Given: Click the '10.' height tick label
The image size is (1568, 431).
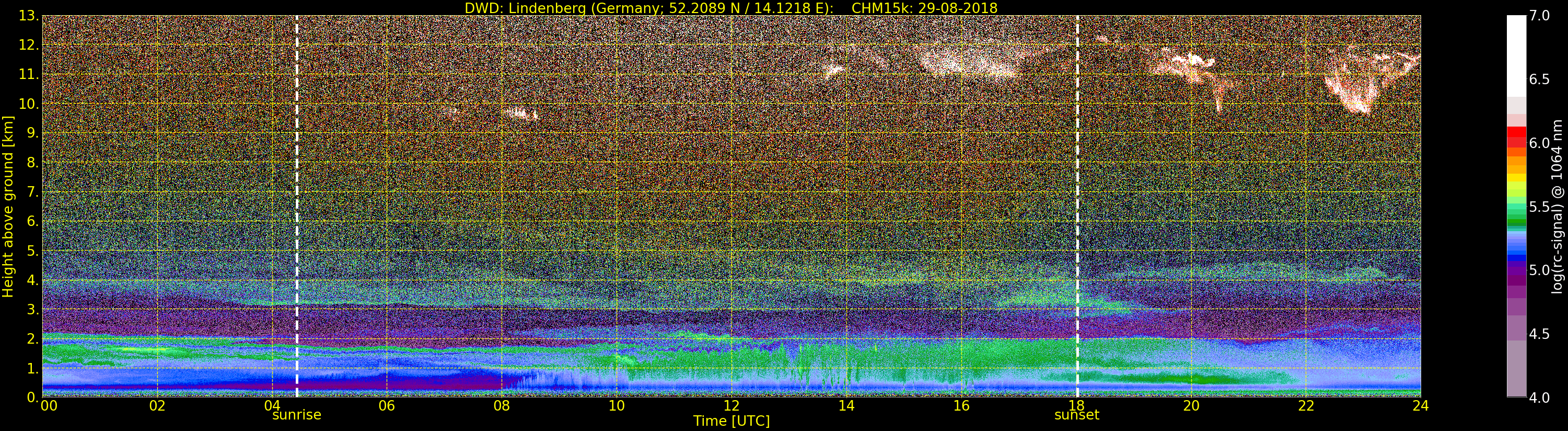Looking at the screenshot, I should point(29,104).
